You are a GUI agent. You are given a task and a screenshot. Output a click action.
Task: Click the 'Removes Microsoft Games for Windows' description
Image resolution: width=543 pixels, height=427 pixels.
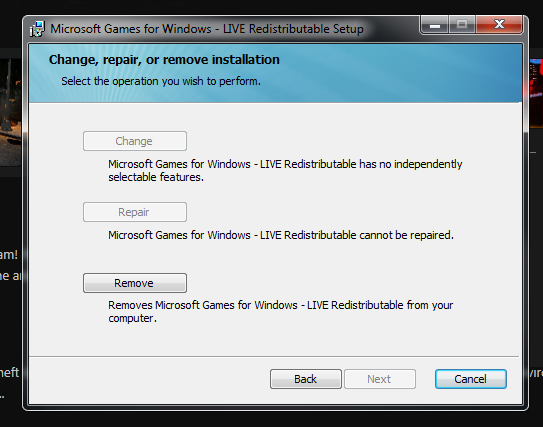click(x=281, y=312)
